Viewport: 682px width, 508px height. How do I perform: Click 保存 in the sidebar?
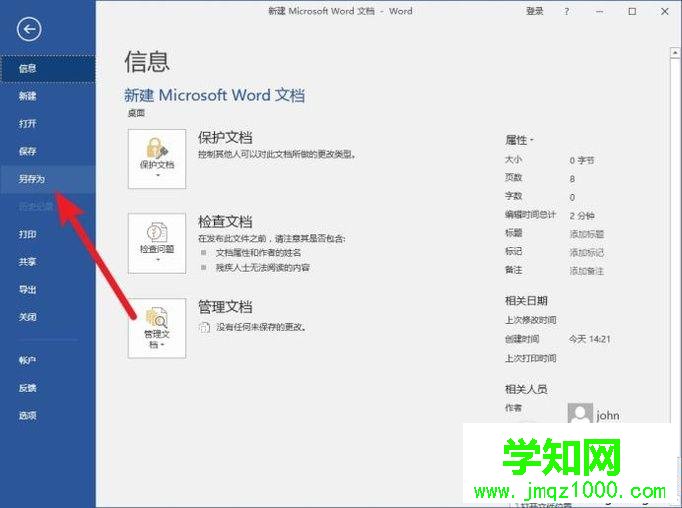point(47,151)
